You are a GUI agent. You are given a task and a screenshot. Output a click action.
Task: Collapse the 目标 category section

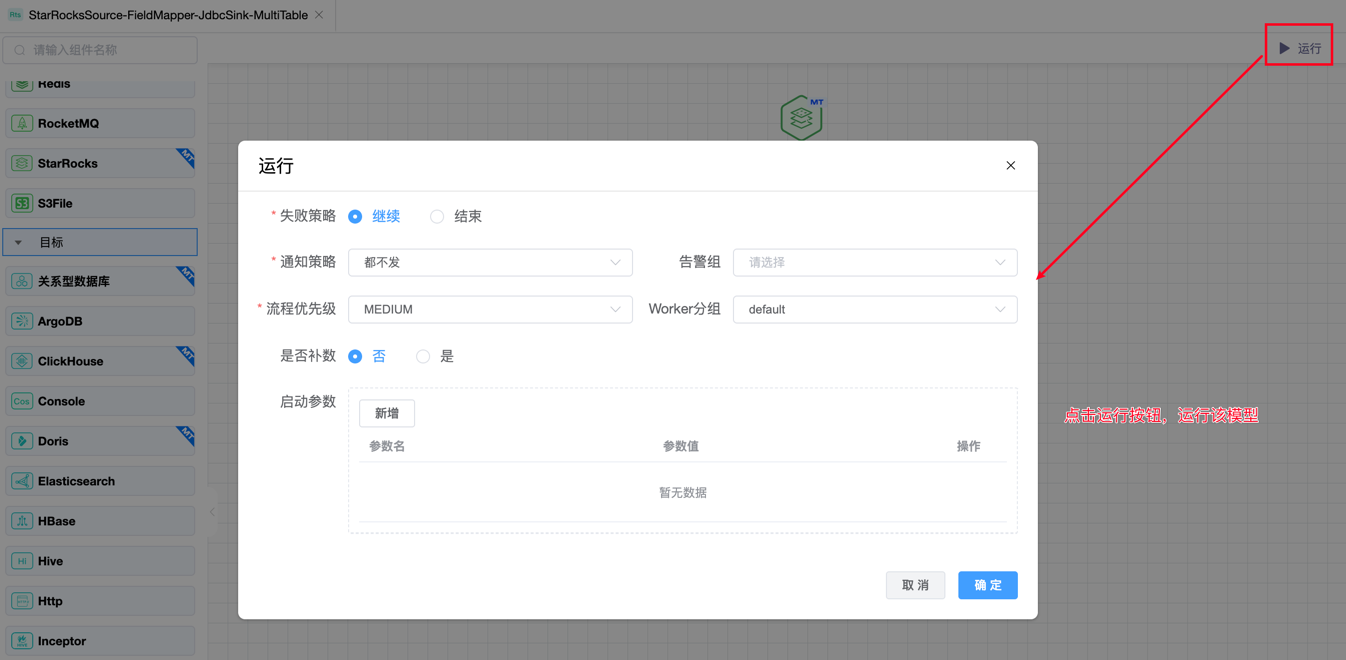(19, 242)
